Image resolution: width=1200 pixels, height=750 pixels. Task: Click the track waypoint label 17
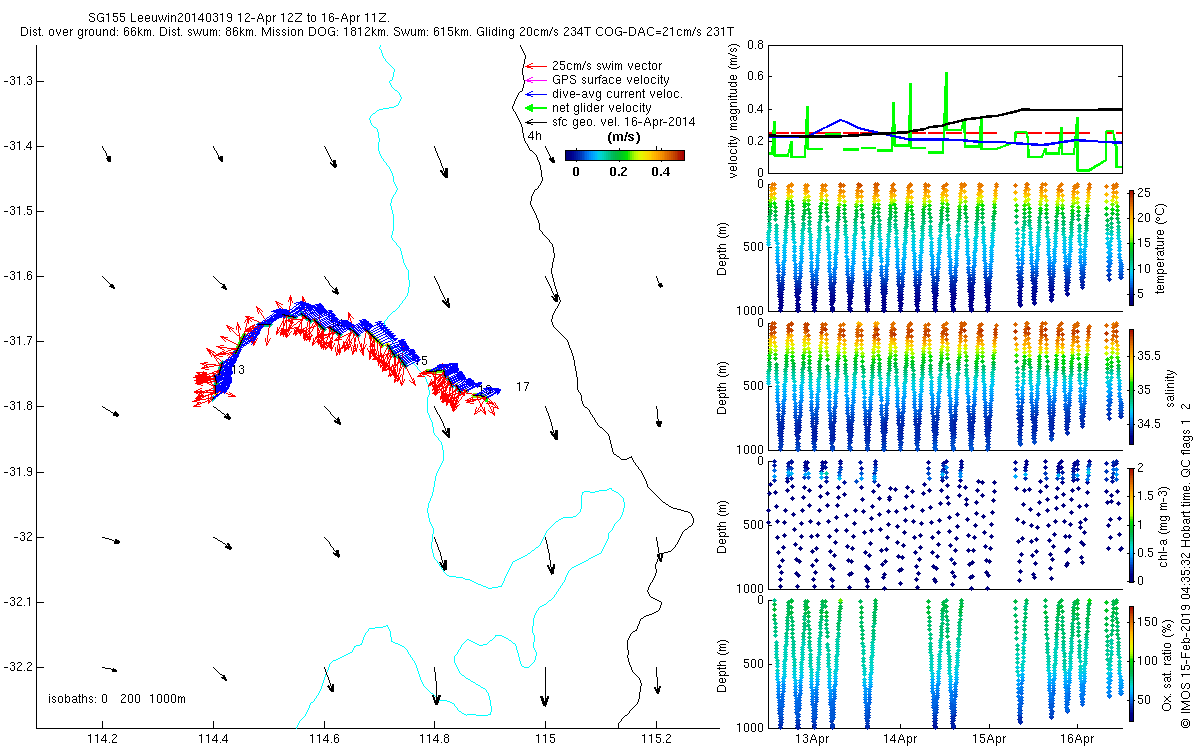[x=523, y=386]
